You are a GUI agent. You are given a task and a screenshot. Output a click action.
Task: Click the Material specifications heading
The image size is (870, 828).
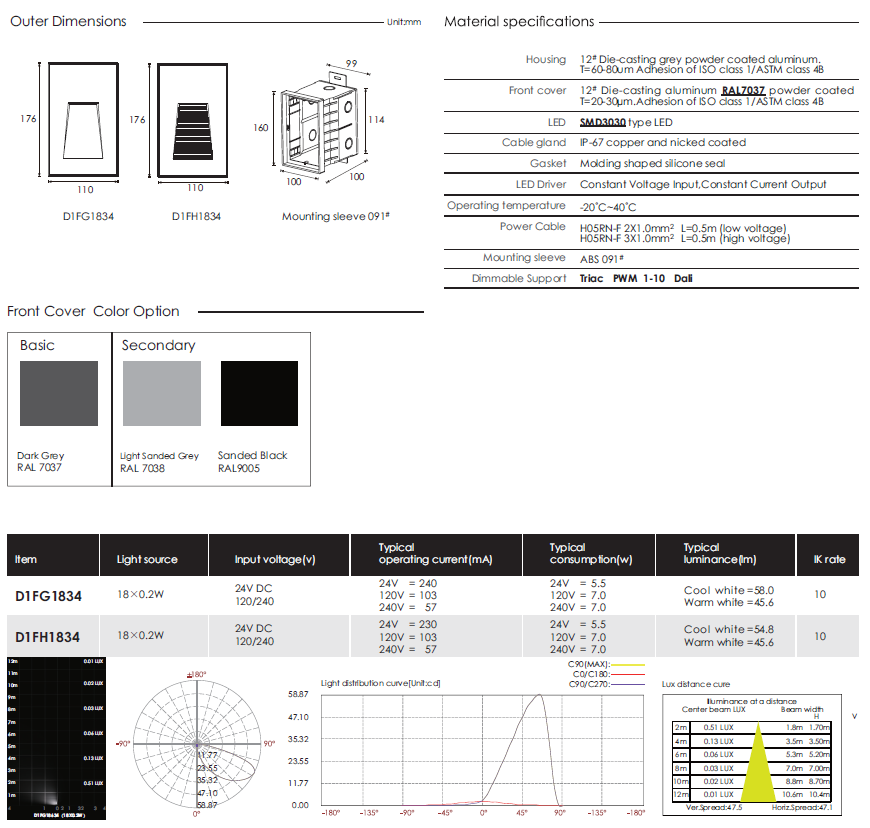pos(519,22)
